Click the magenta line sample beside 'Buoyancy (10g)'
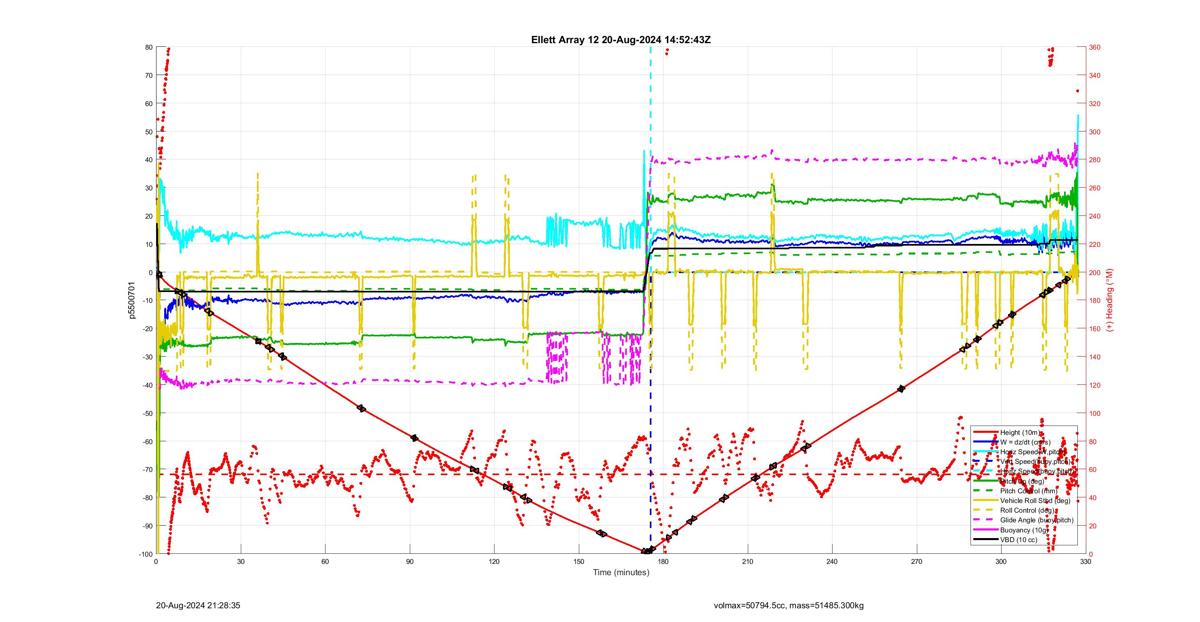This screenshot has height=622, width=1200. click(985, 530)
